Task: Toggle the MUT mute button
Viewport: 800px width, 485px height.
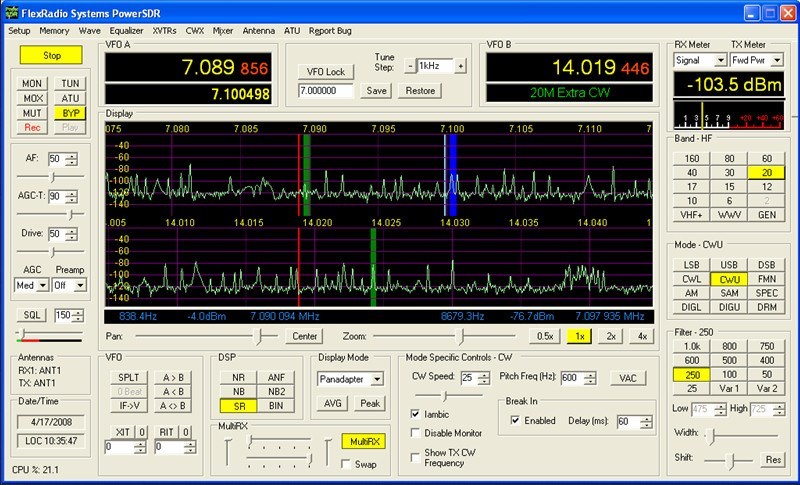Action: [33, 113]
